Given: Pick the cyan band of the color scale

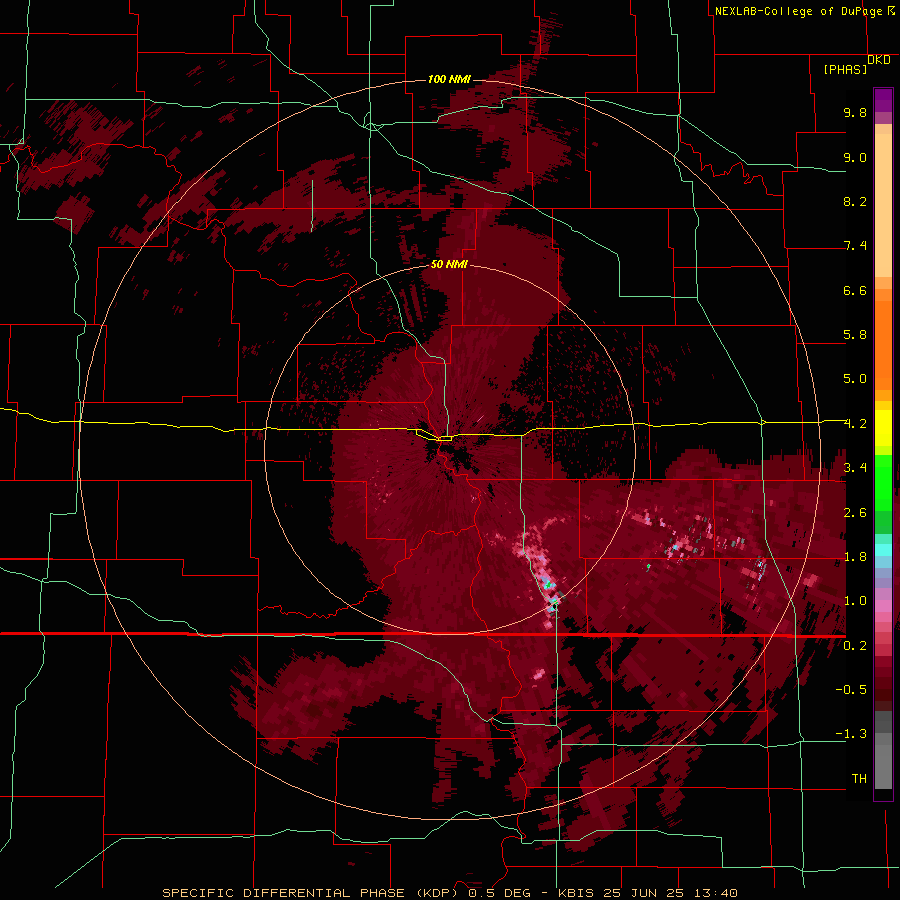Looking at the screenshot, I should pos(883,550).
